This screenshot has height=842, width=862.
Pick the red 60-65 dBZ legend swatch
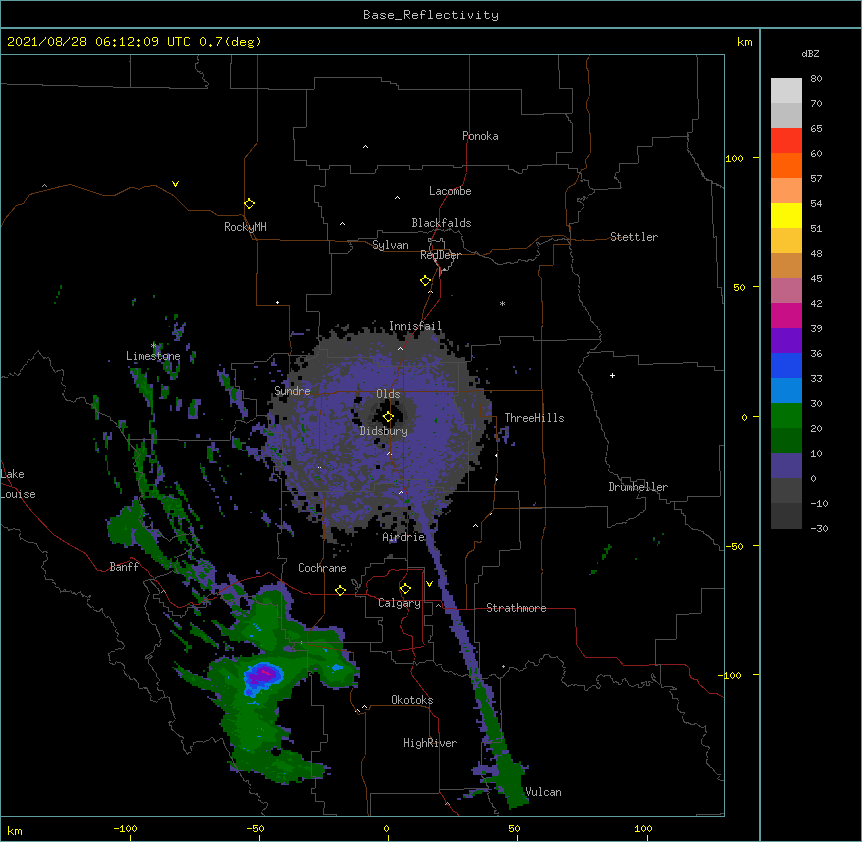coord(786,141)
